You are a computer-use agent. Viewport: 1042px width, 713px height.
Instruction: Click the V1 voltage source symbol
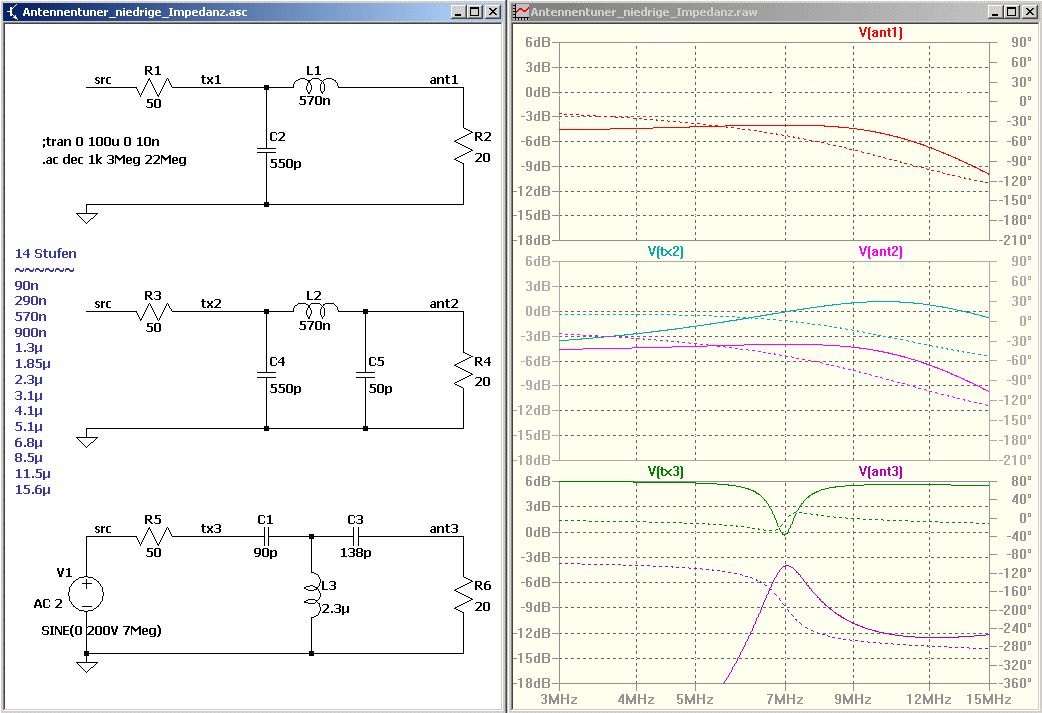click(87, 594)
